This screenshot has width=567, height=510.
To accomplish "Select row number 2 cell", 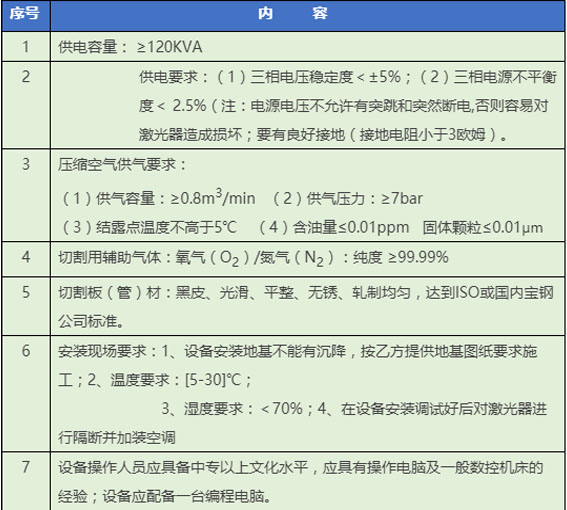I will 25,105.
